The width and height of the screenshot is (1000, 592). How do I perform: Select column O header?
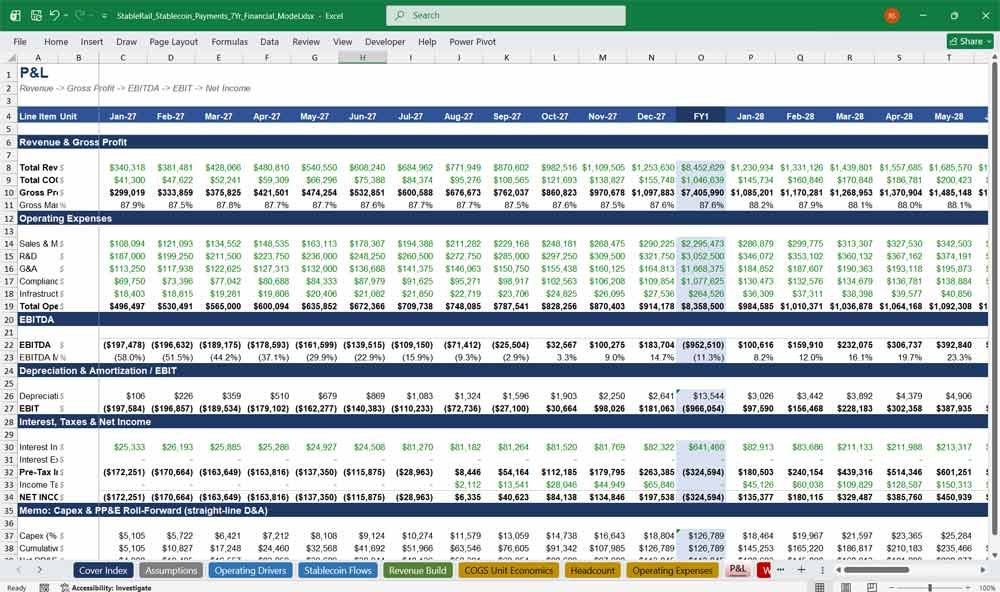coord(700,57)
